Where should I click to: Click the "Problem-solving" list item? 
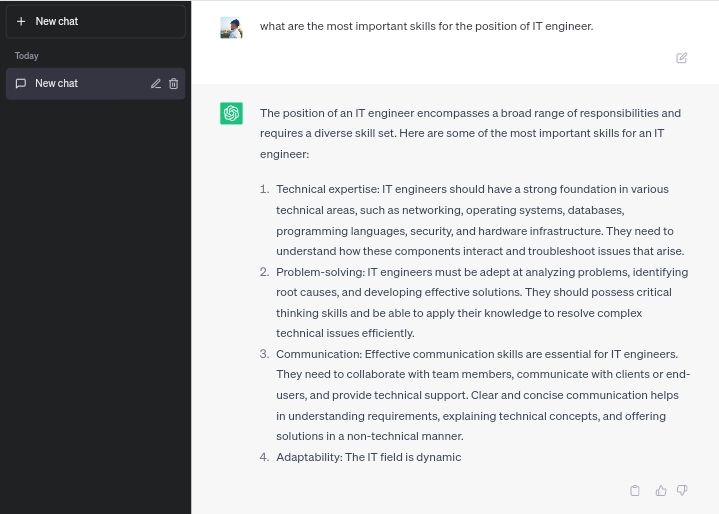pyautogui.click(x=480, y=302)
